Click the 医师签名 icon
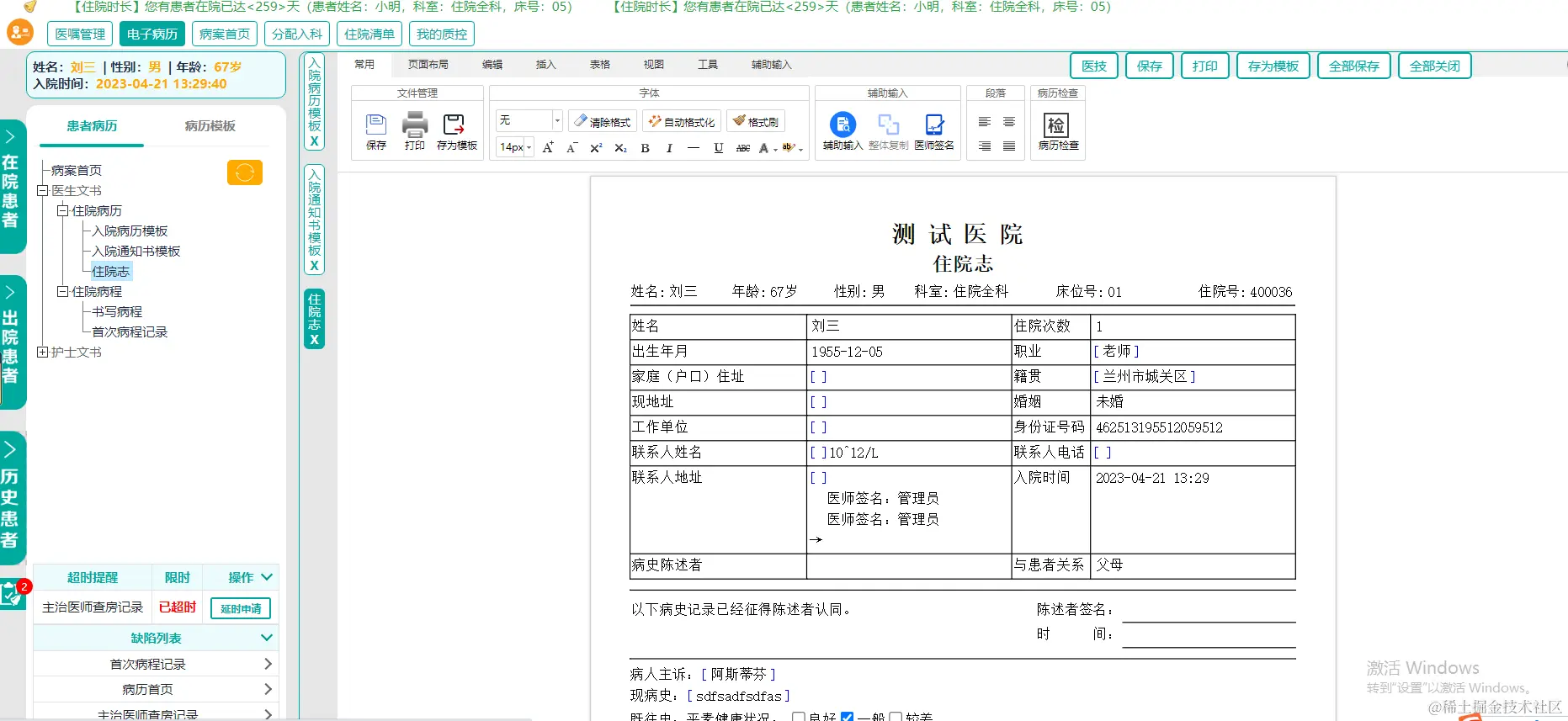 [x=934, y=125]
